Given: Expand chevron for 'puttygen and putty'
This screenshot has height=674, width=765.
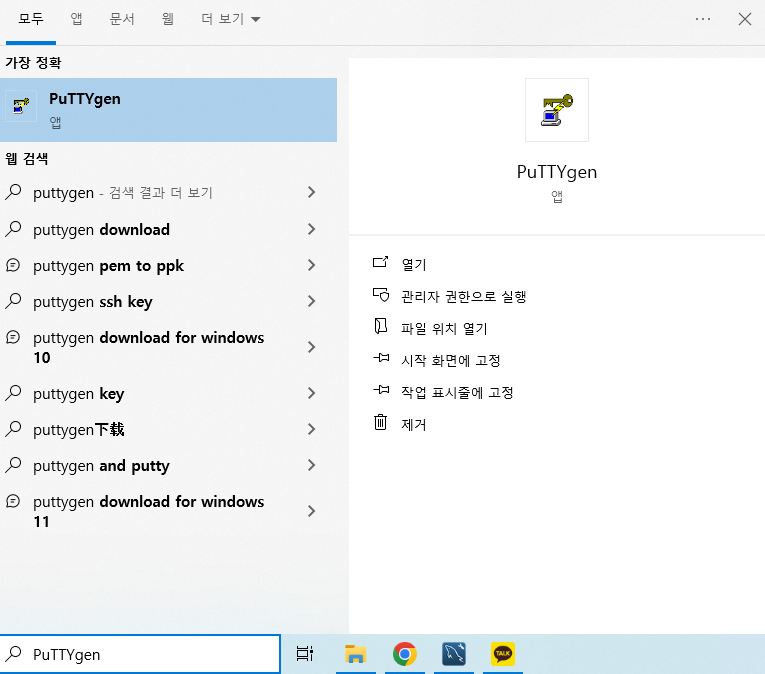Looking at the screenshot, I should [312, 465].
